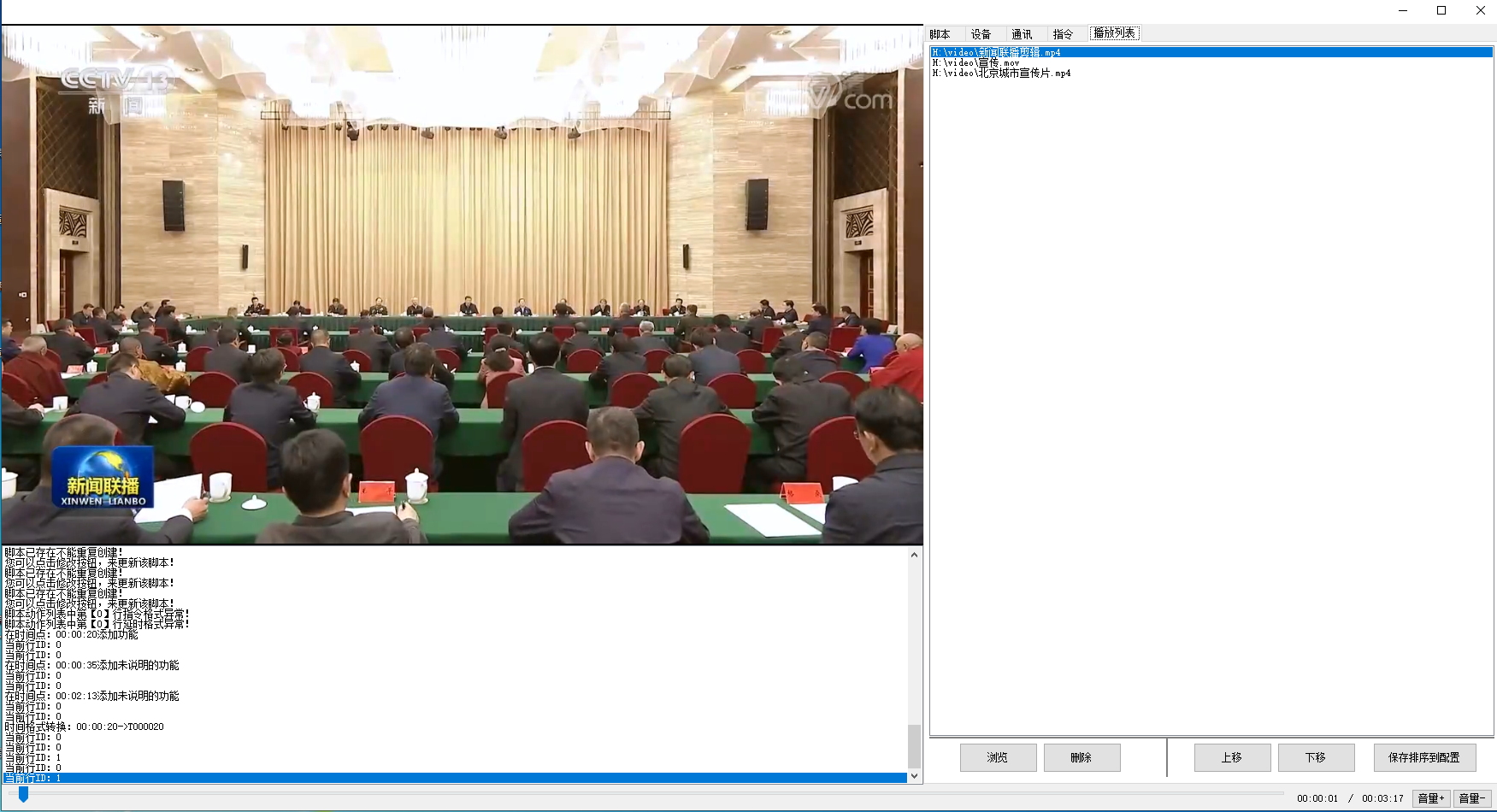
Task: Open the 设备 tab
Action: click(981, 34)
